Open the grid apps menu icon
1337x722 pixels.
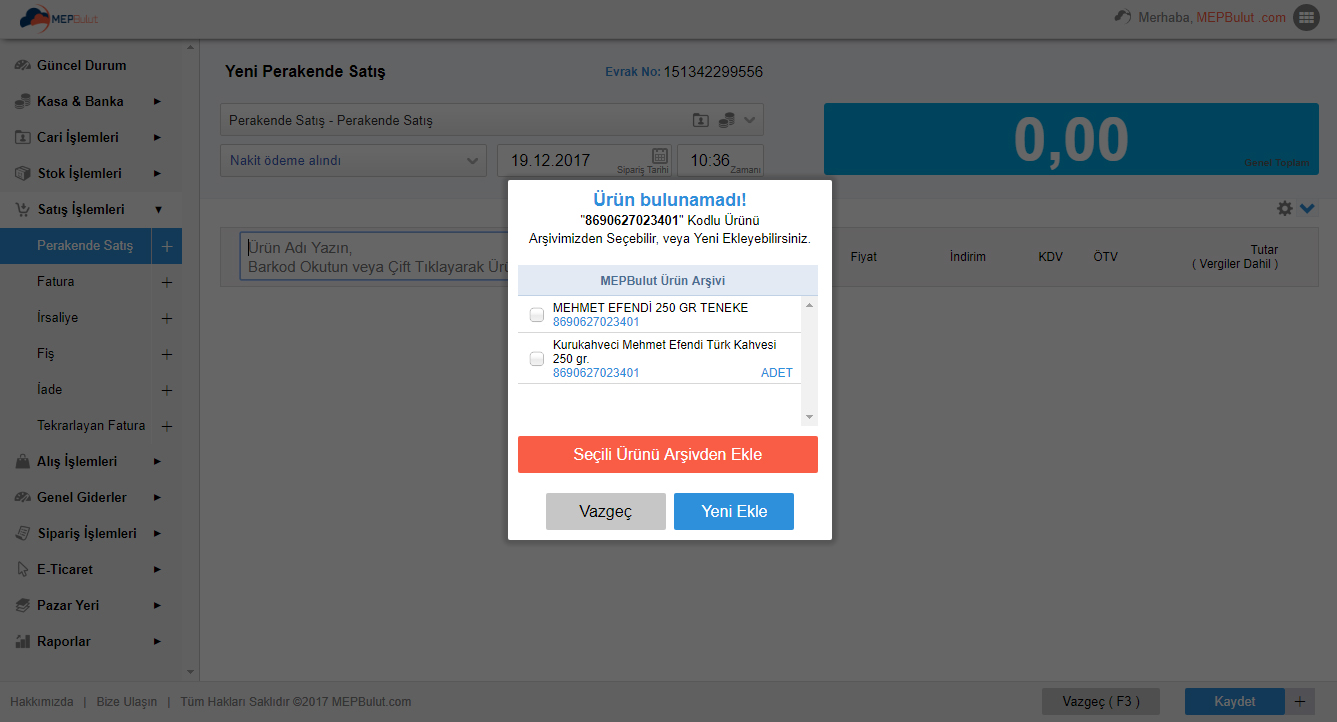1305,17
